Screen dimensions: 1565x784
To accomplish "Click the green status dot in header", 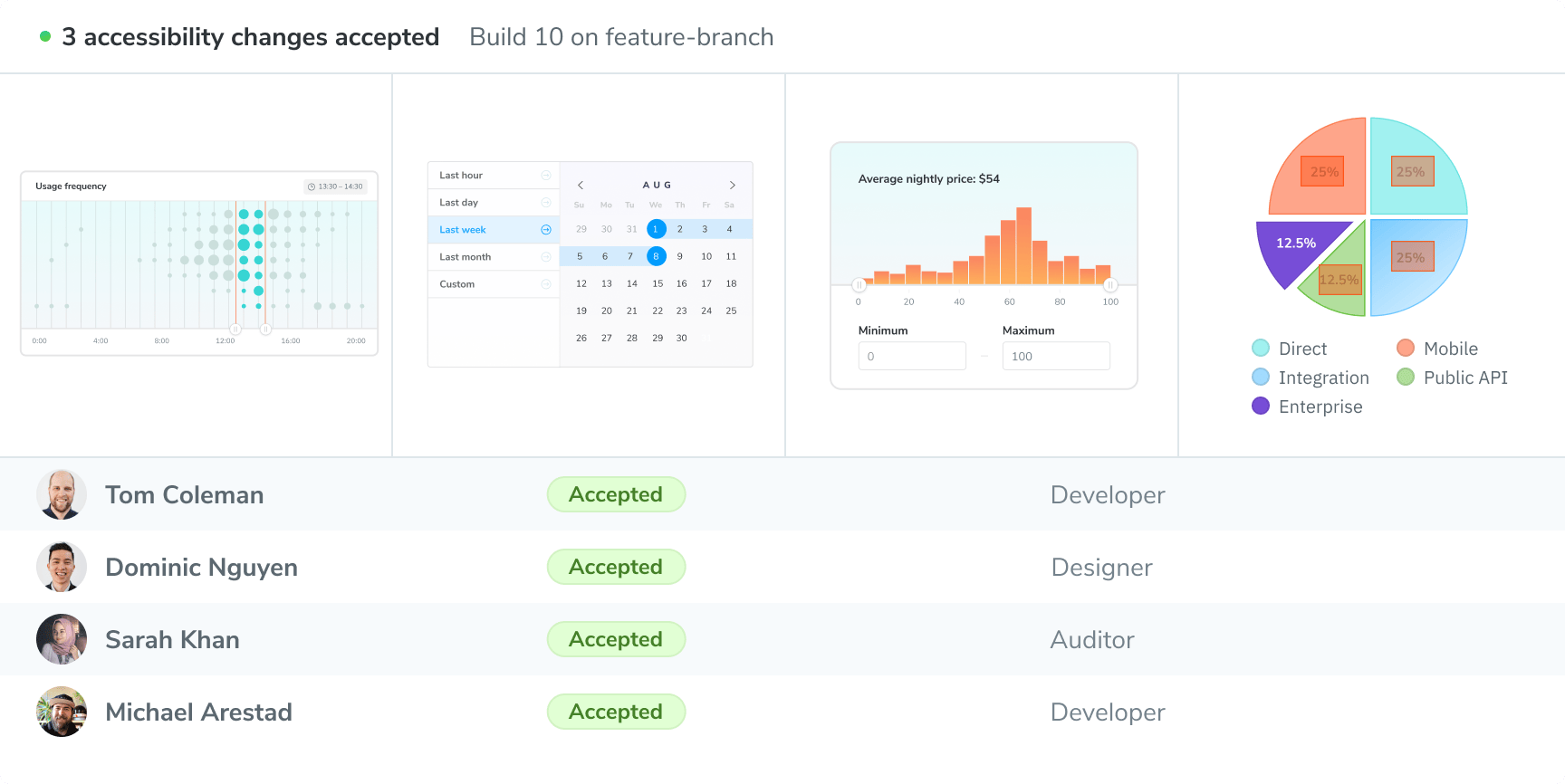I will pyautogui.click(x=45, y=37).
